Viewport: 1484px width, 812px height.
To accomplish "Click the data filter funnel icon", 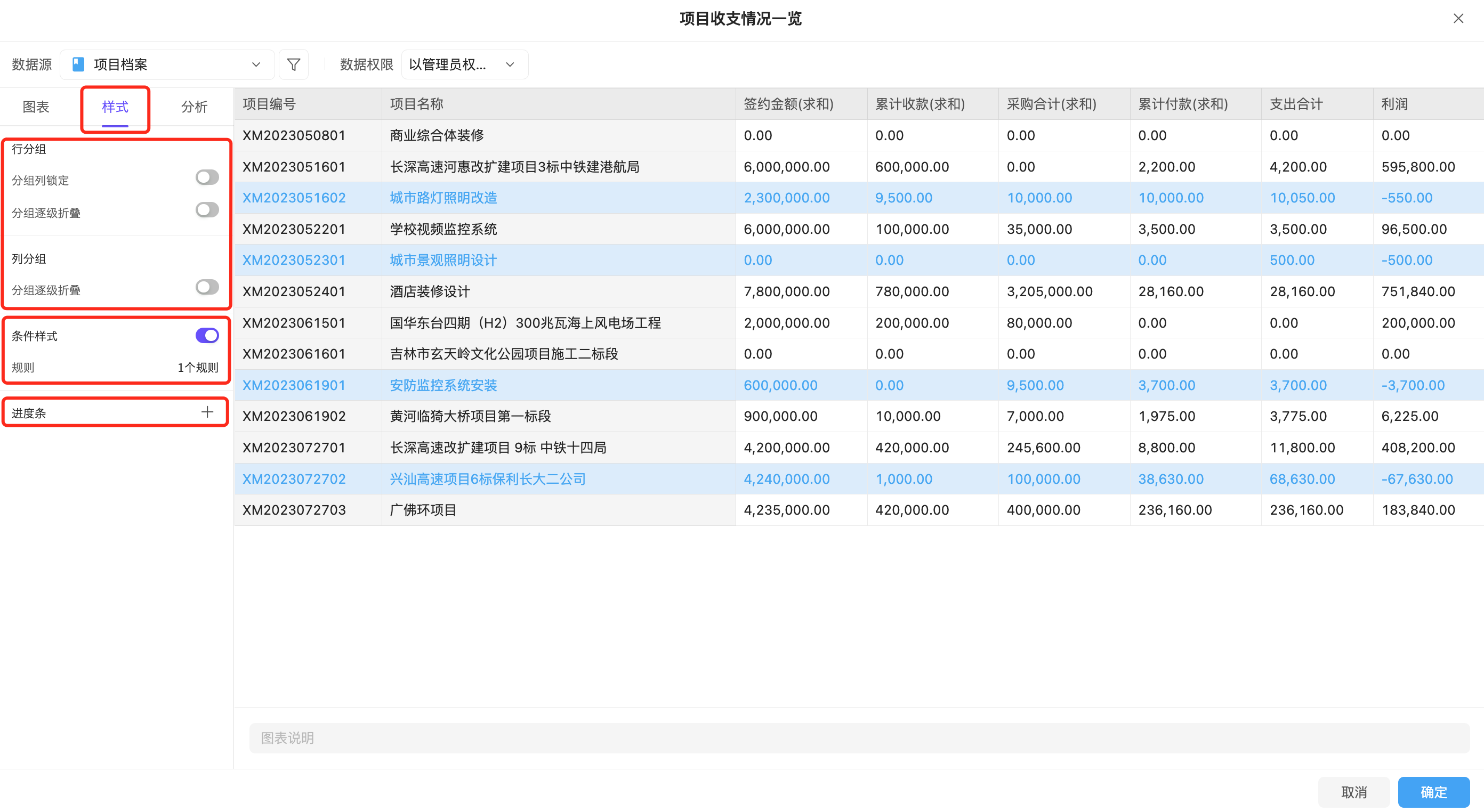I will click(x=293, y=64).
